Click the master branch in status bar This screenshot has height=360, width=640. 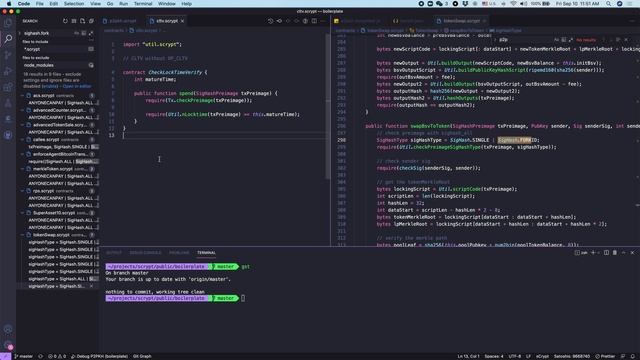pos(24,356)
